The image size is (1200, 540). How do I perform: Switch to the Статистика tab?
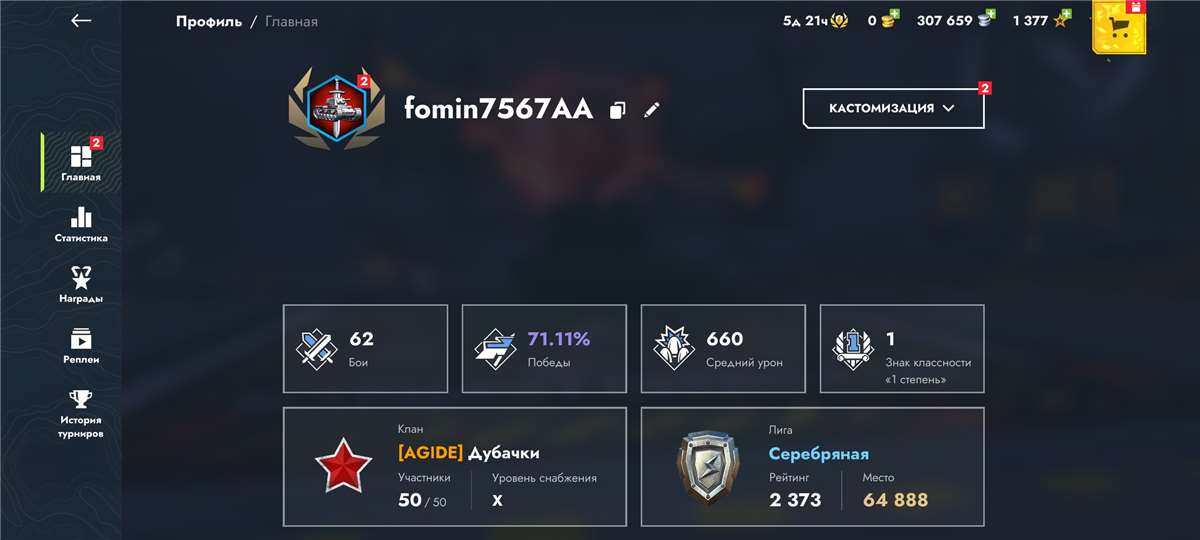click(81, 225)
